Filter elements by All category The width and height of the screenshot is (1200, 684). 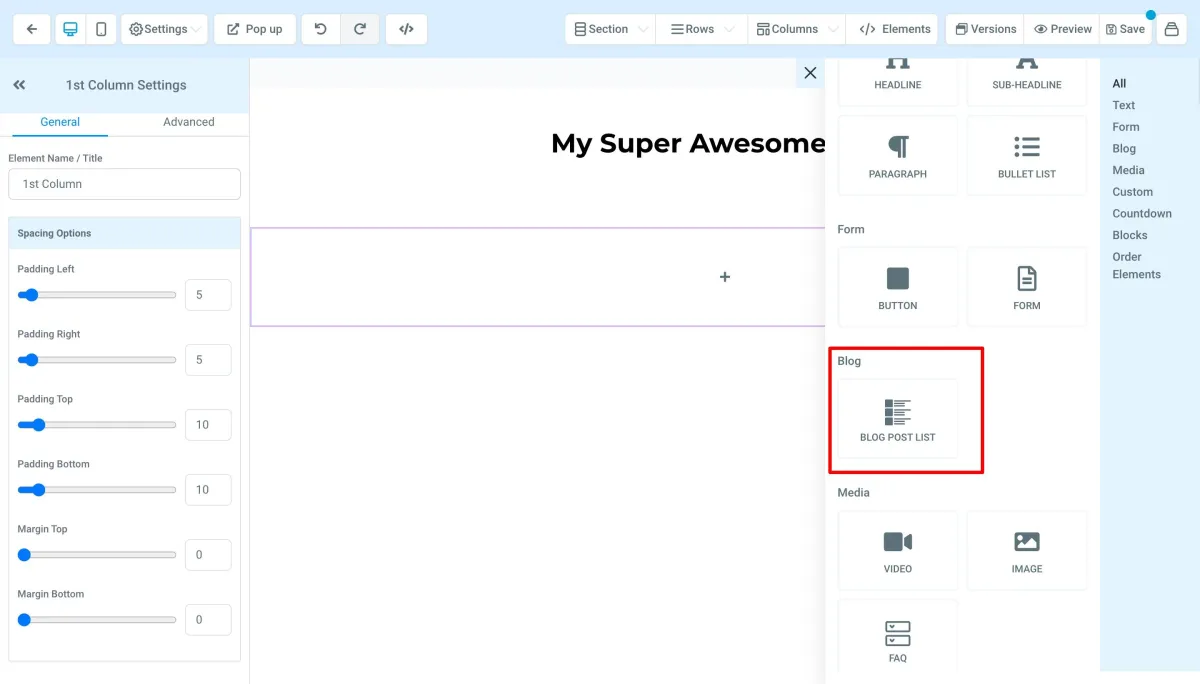click(x=1119, y=83)
